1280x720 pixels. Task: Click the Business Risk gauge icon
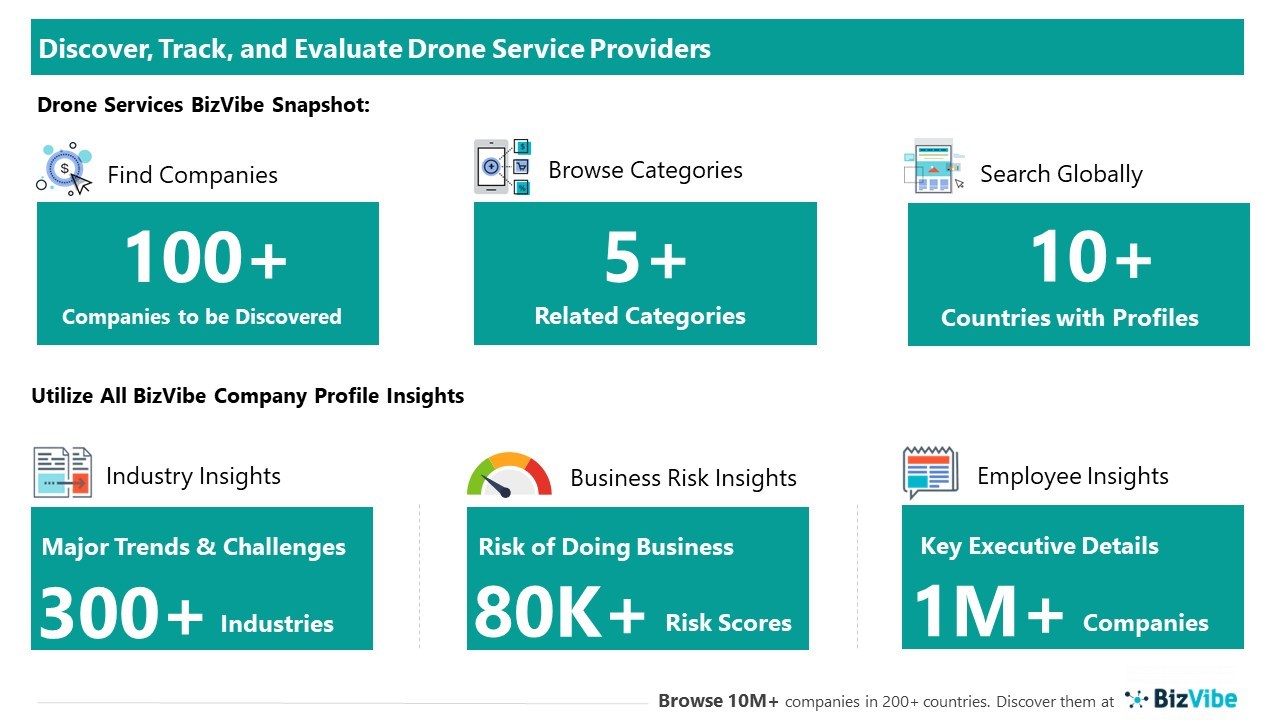point(509,475)
